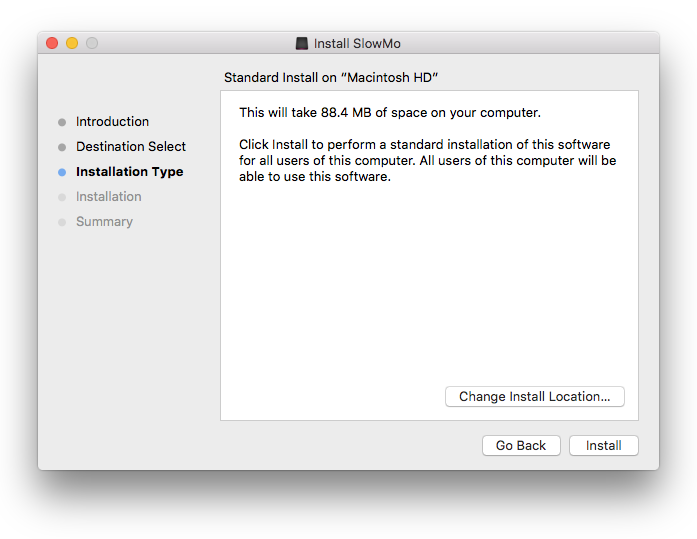Click the dimmed bullet beside Installation
Image resolution: width=697 pixels, height=539 pixels.
62,197
